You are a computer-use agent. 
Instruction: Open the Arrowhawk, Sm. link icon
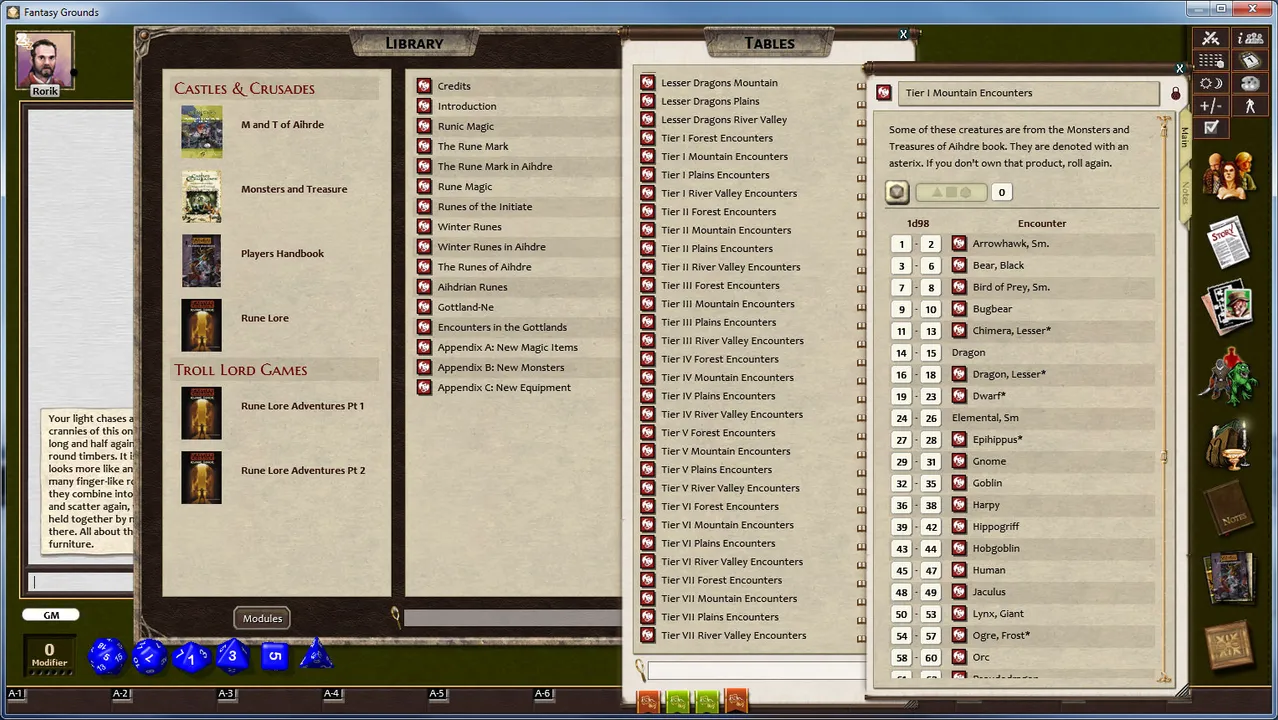pyautogui.click(x=959, y=243)
